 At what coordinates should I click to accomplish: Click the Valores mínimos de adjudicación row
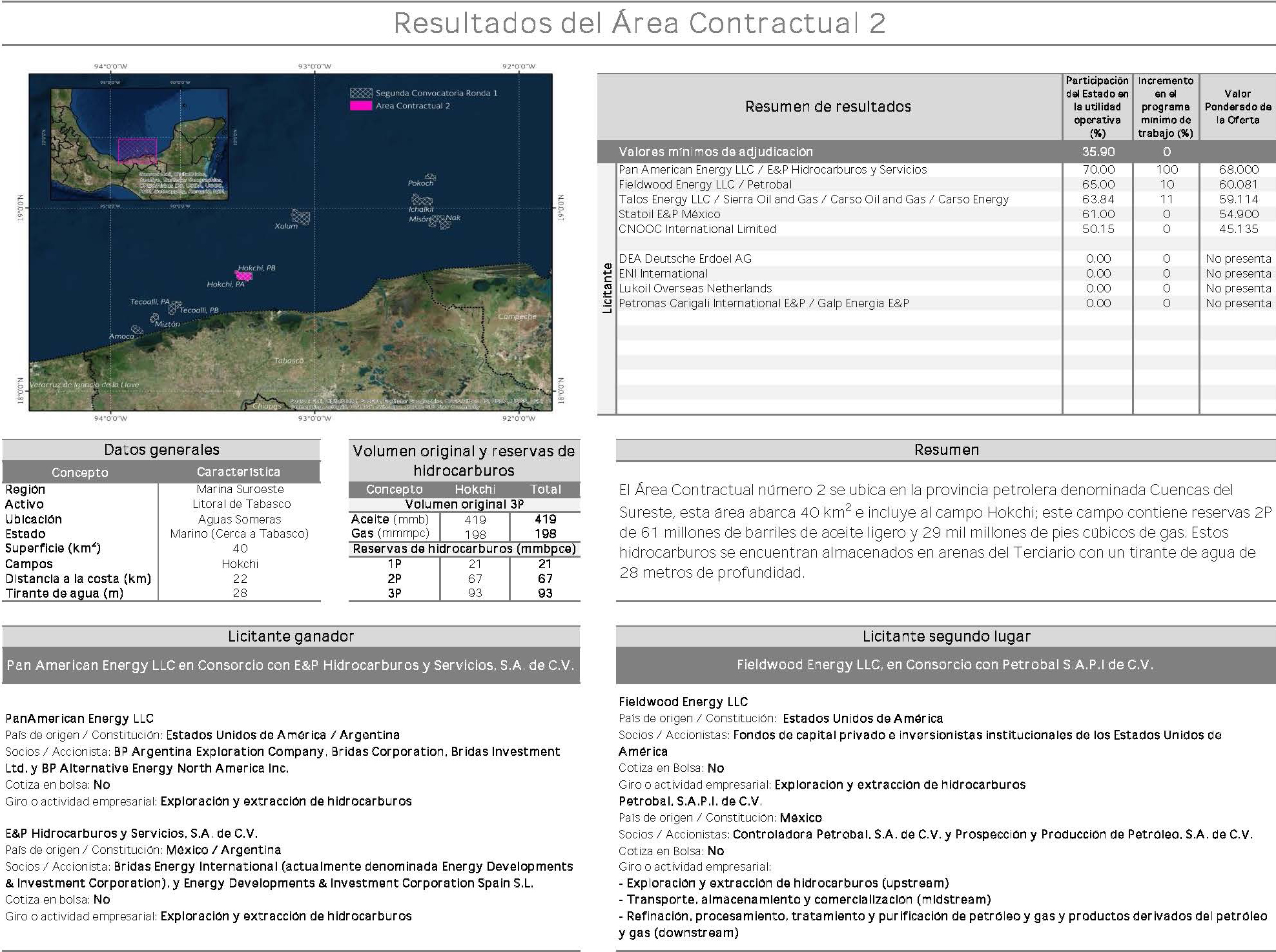point(715,152)
